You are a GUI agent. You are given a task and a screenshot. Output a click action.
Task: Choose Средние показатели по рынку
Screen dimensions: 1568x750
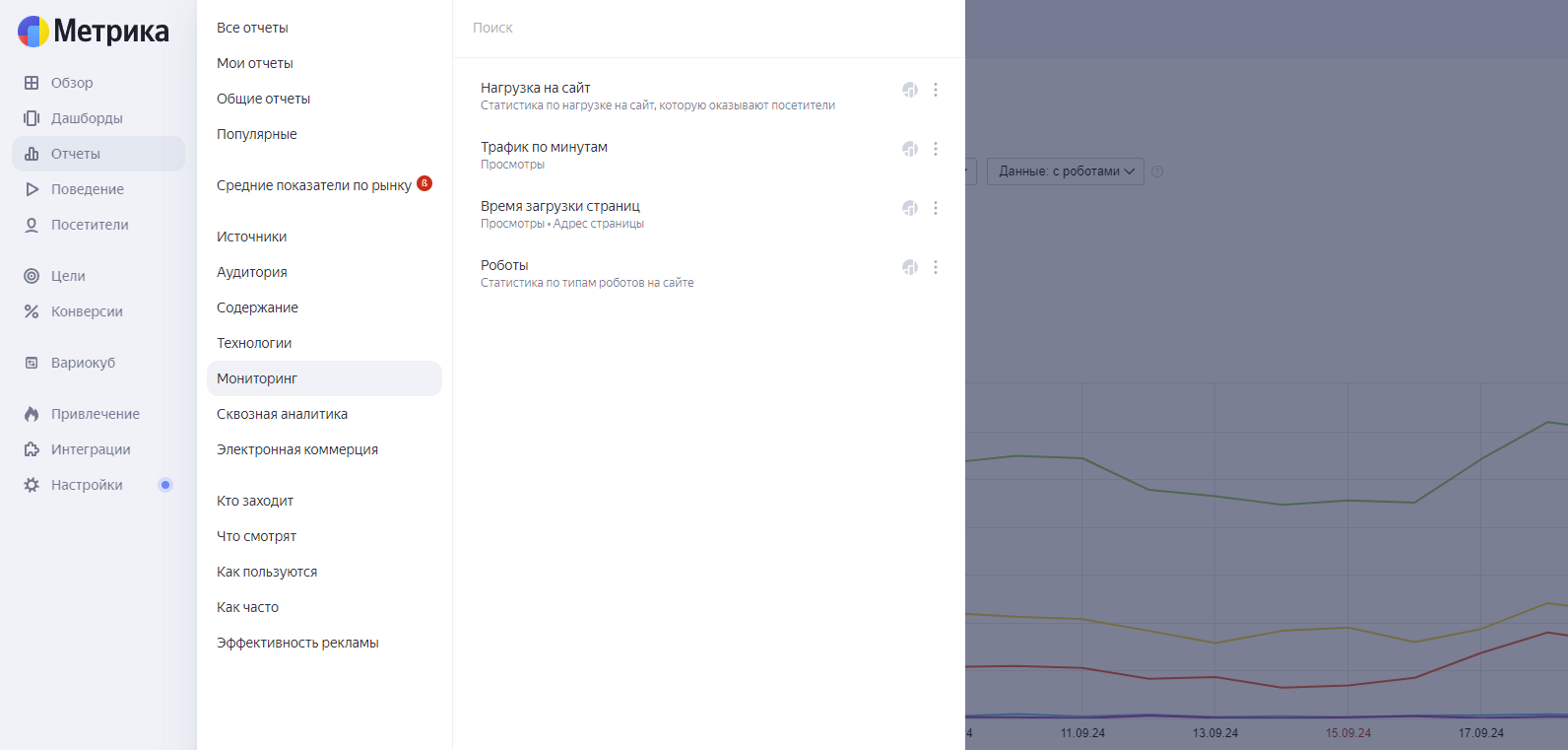click(x=314, y=185)
